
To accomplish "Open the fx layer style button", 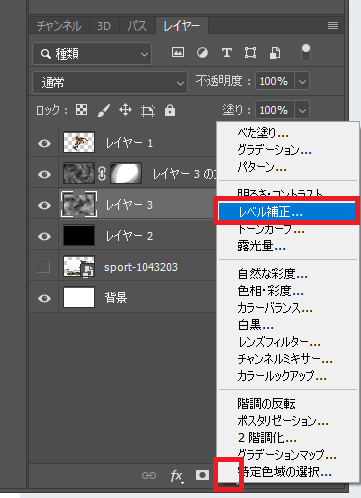I will 177,476.
